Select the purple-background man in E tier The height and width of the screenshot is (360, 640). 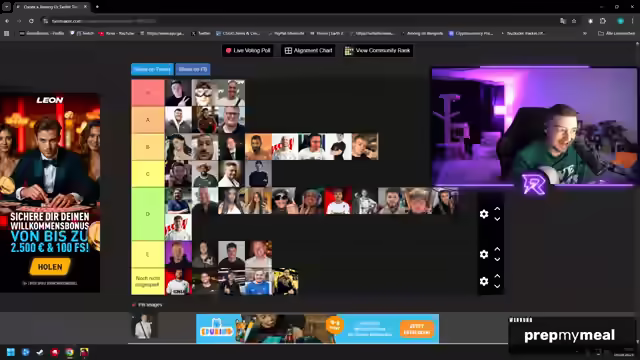tap(178, 254)
